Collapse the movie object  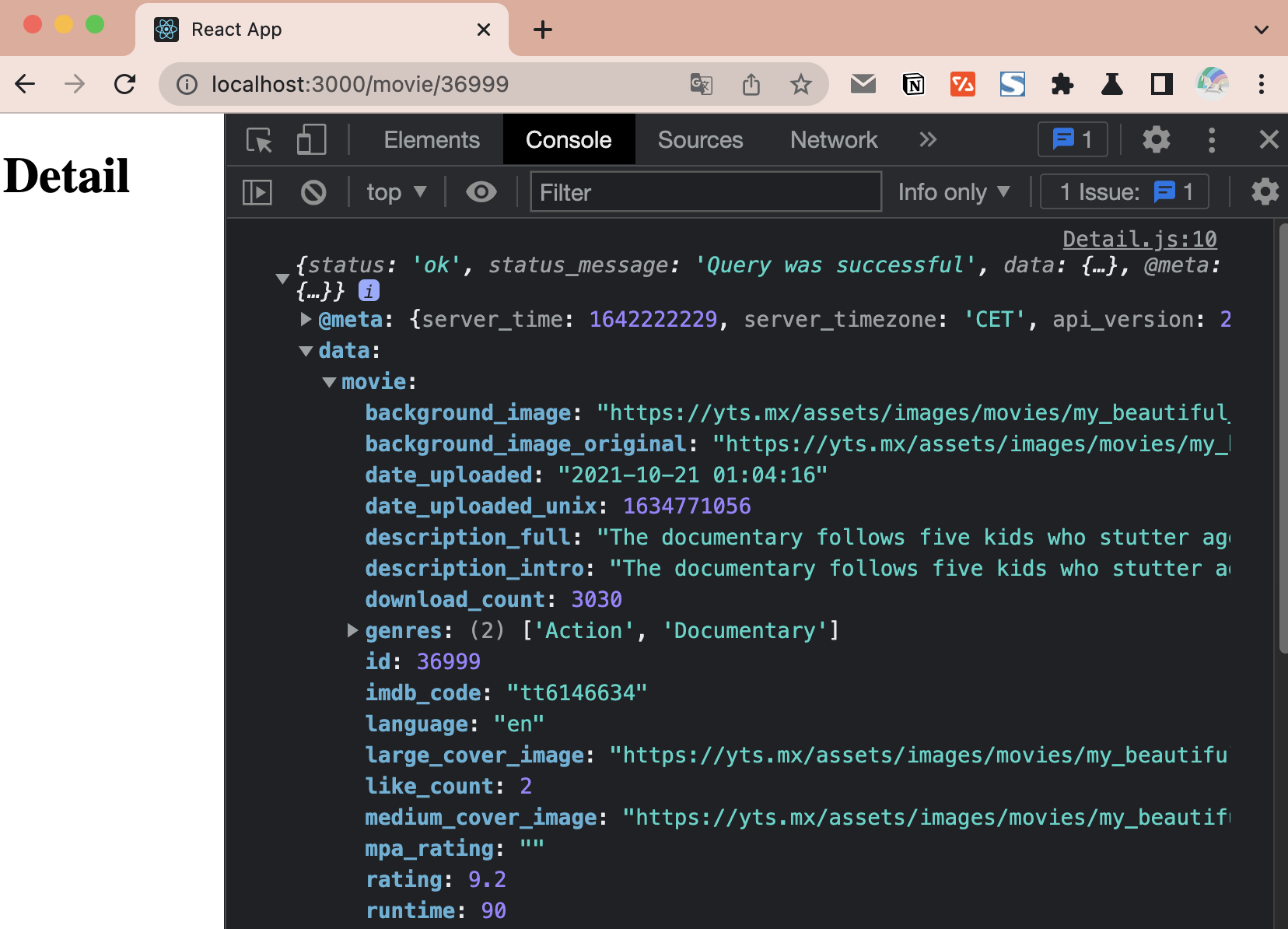pyautogui.click(x=329, y=382)
